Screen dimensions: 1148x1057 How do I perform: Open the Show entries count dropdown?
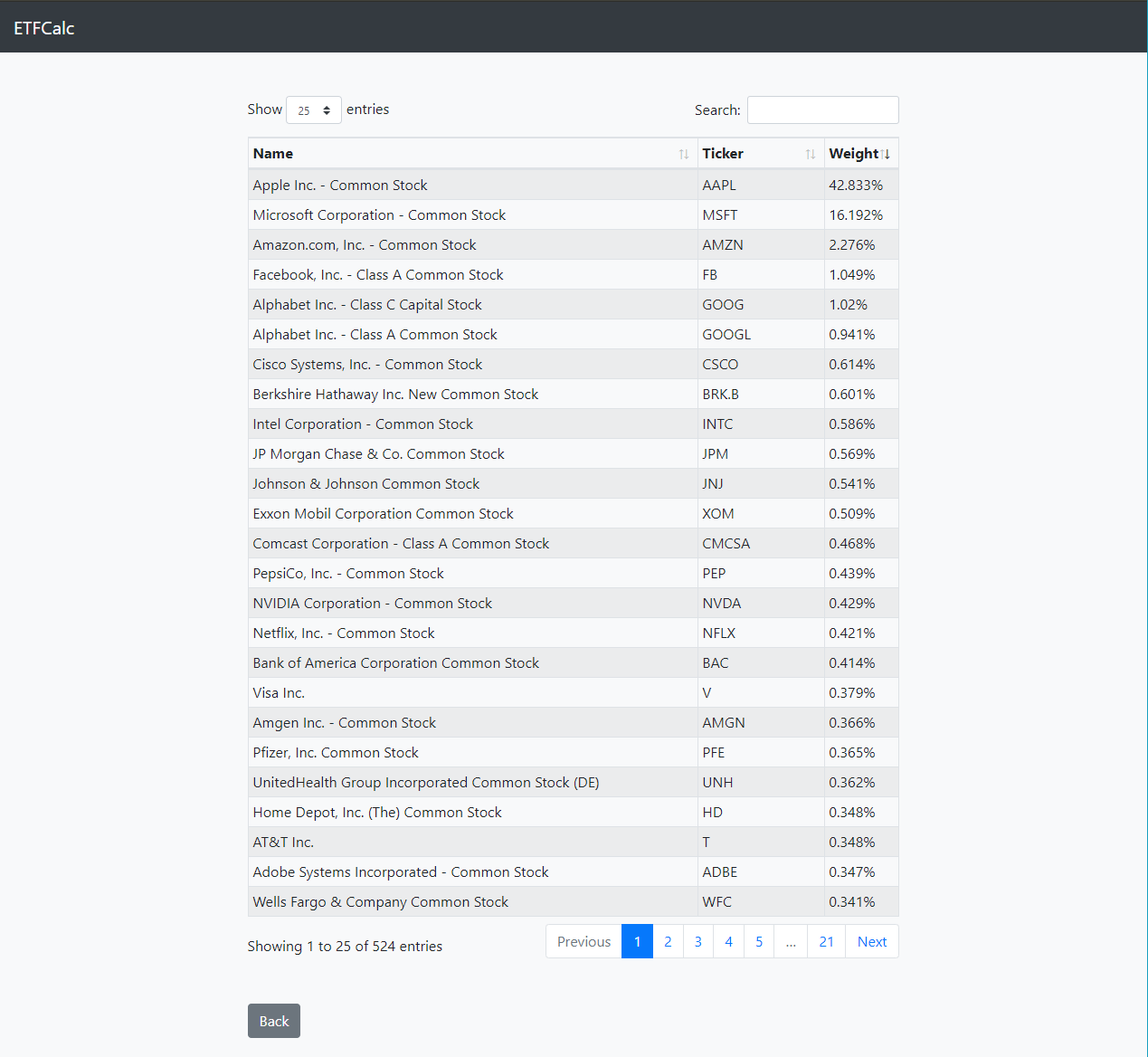point(313,110)
